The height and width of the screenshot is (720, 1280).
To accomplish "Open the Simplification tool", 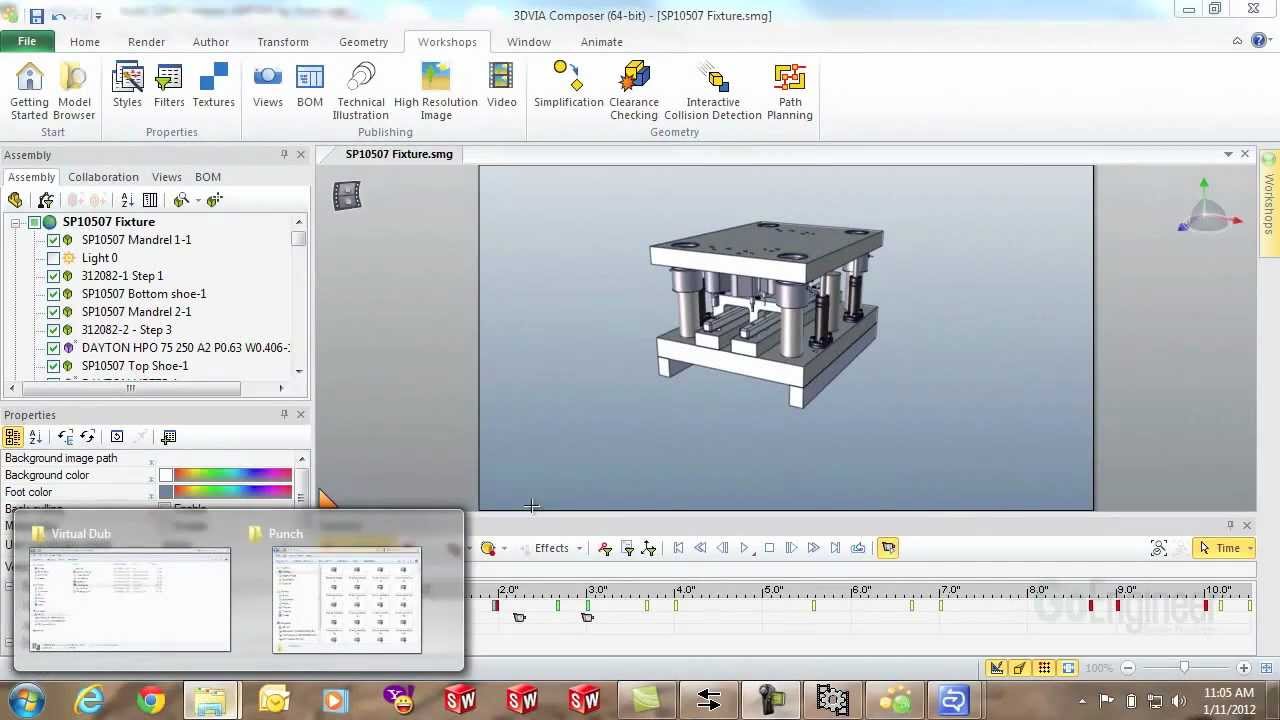I will pos(568,85).
